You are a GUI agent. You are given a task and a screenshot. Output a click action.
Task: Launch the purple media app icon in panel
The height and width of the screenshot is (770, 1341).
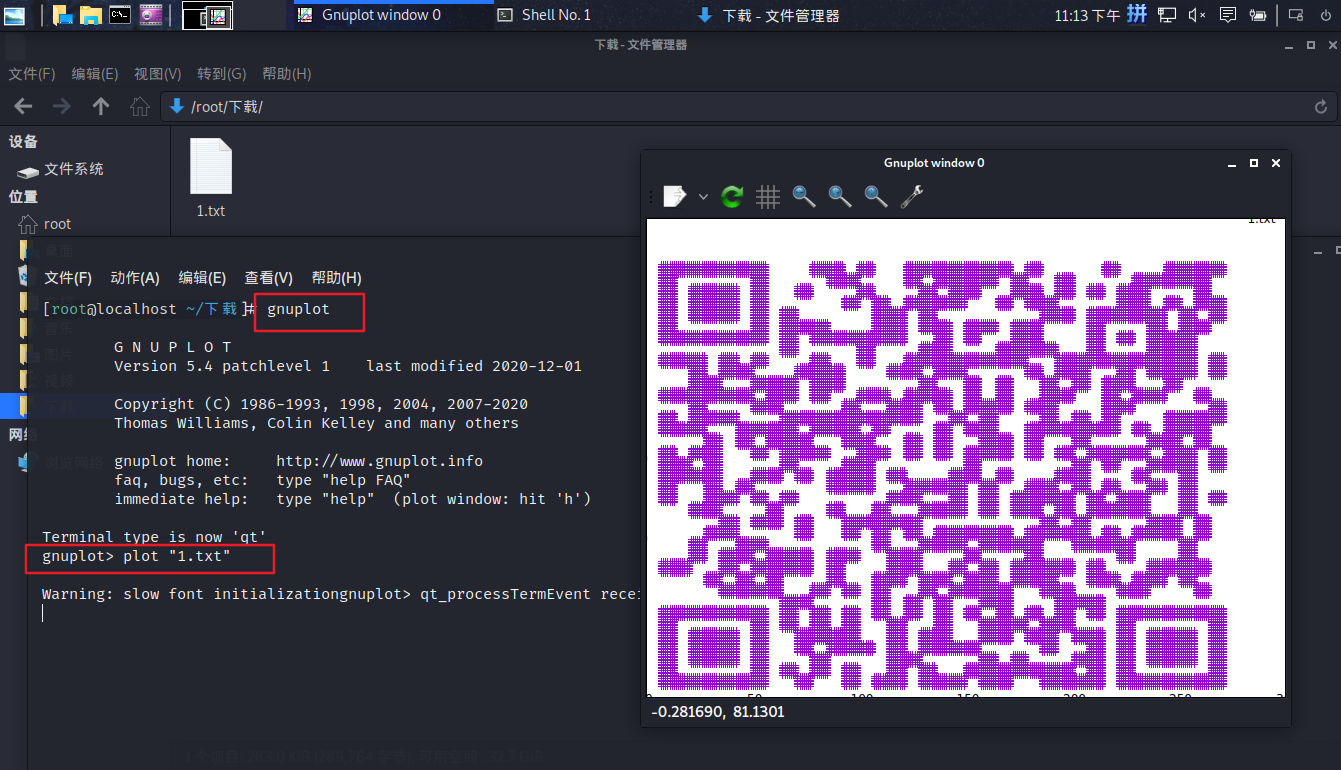click(x=151, y=15)
